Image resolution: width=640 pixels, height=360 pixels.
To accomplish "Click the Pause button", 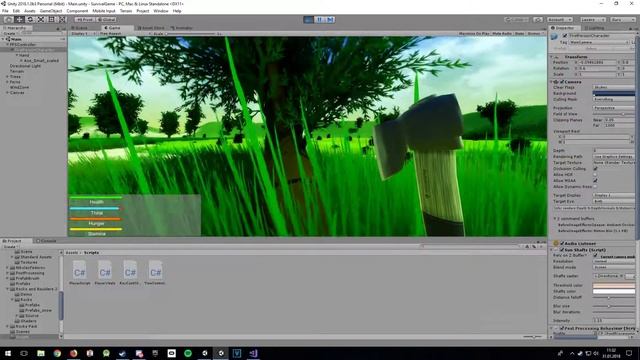I will tap(319, 20).
